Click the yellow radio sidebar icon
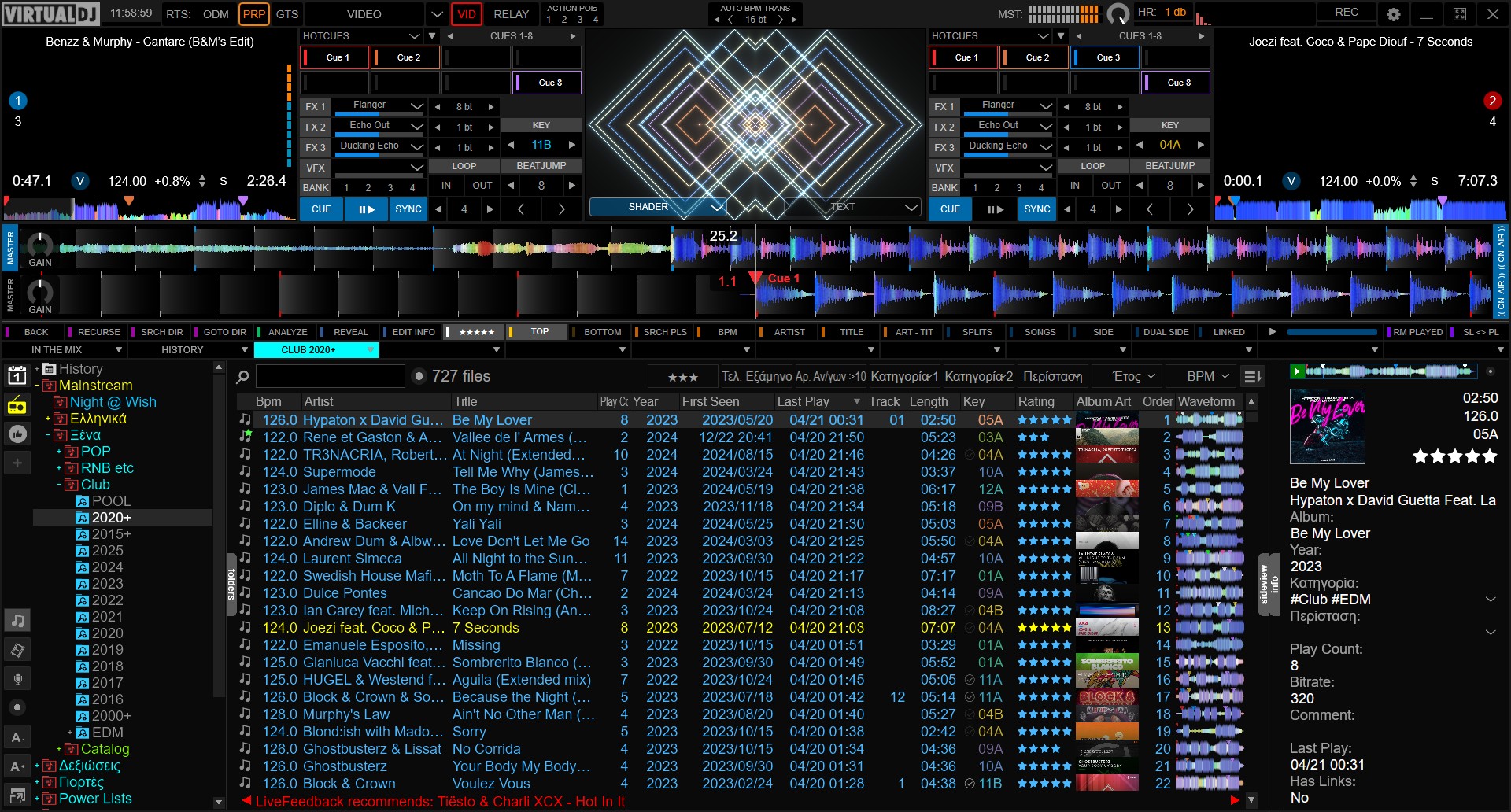1511x812 pixels. click(17, 406)
